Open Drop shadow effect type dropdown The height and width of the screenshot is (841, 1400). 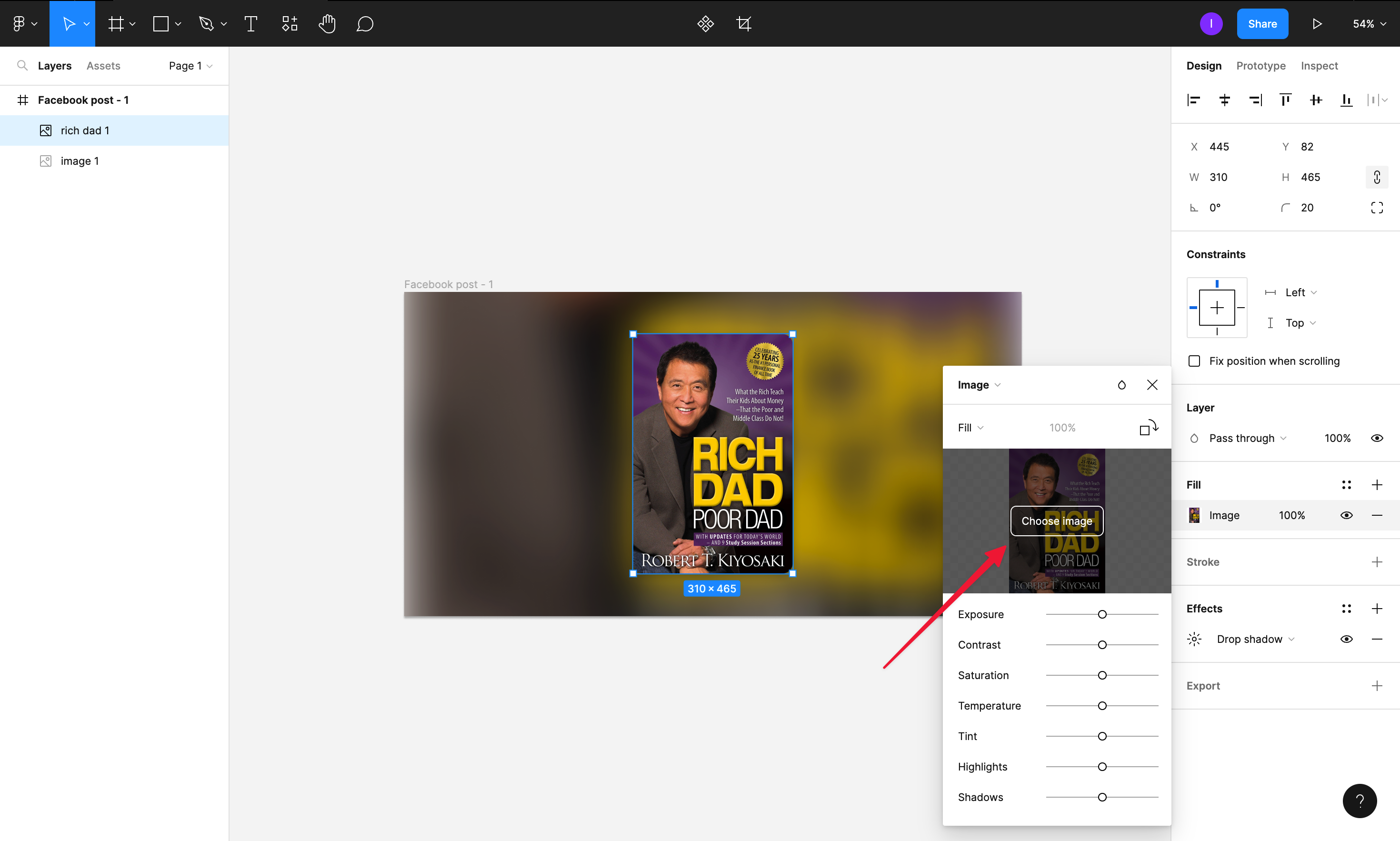(x=1256, y=639)
